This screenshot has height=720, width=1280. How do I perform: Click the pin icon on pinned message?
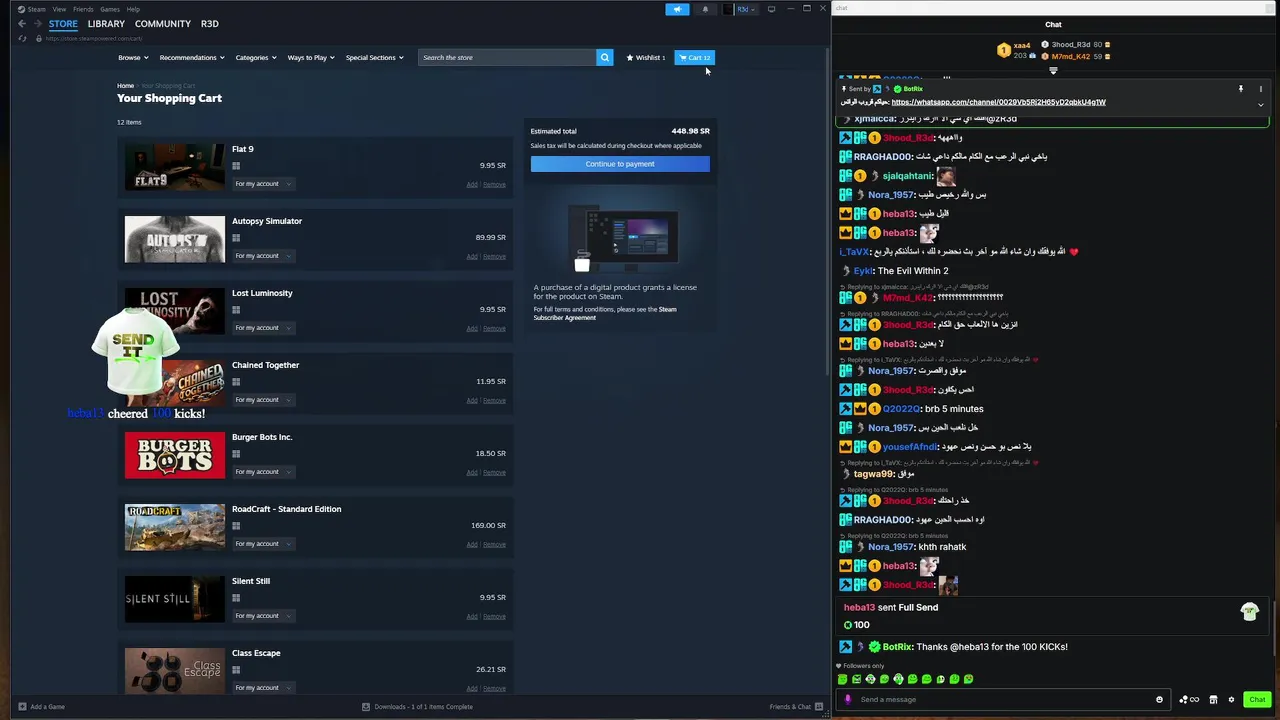(1241, 89)
